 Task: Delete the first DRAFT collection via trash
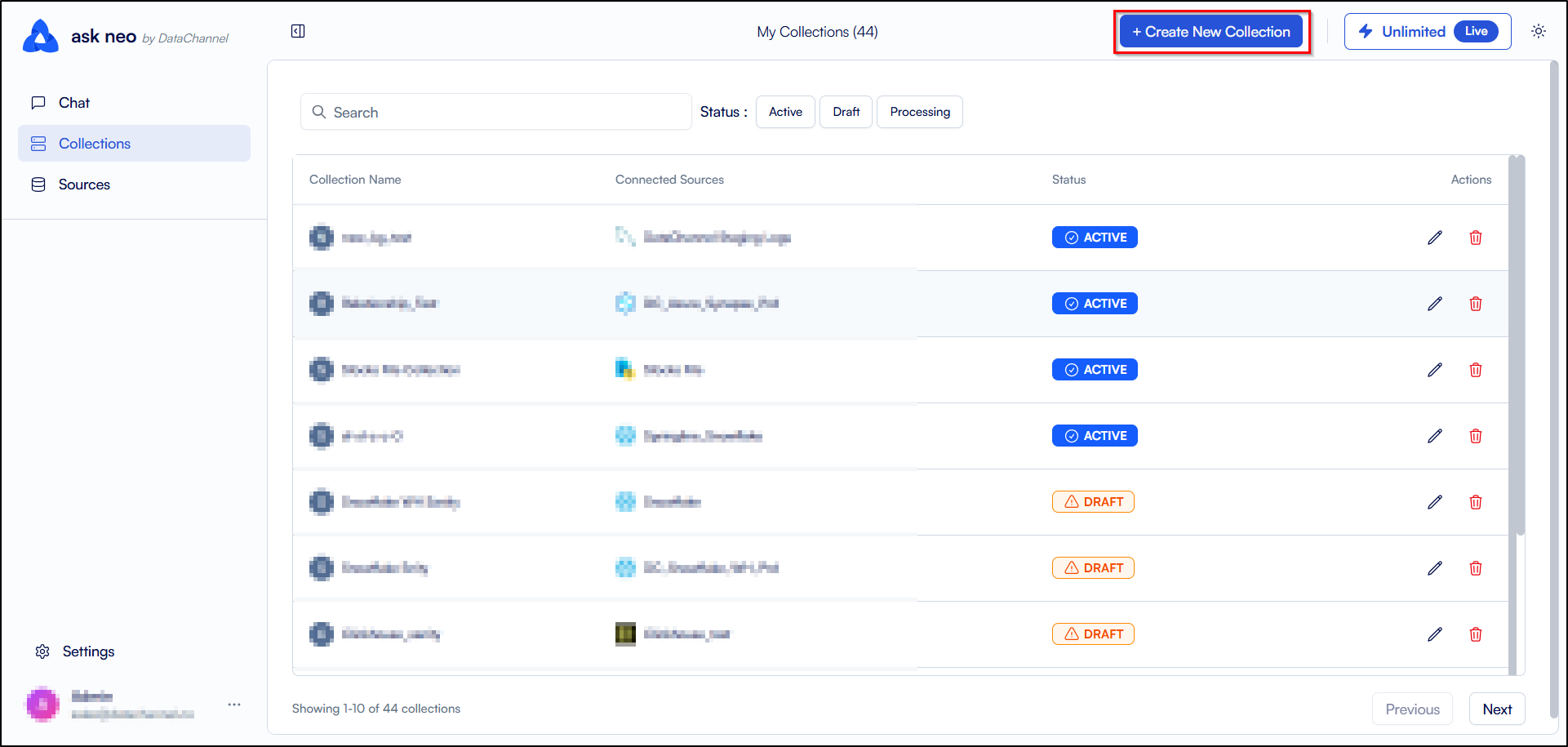pos(1476,502)
